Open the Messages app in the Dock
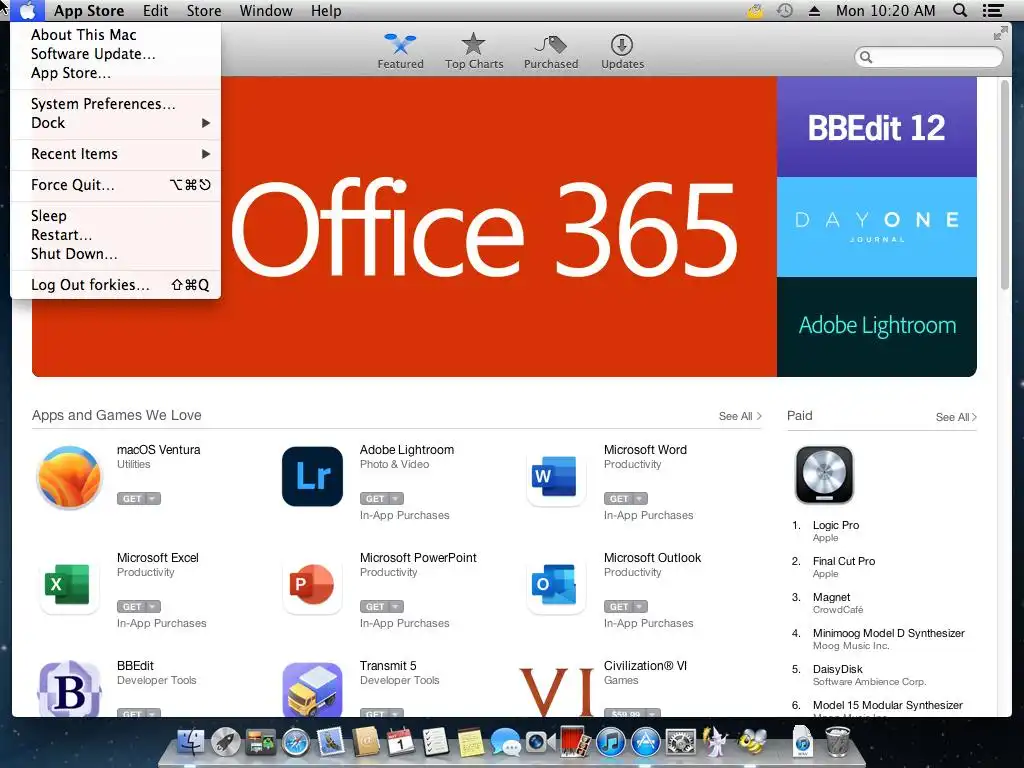Viewport: 1024px width, 768px height. (505, 743)
